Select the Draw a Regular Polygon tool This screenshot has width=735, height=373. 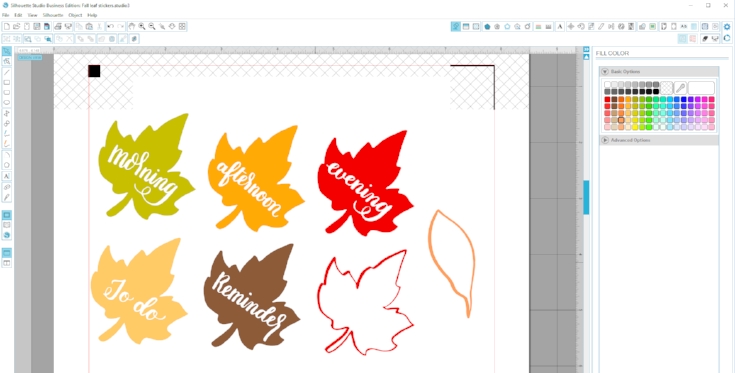coord(7,165)
